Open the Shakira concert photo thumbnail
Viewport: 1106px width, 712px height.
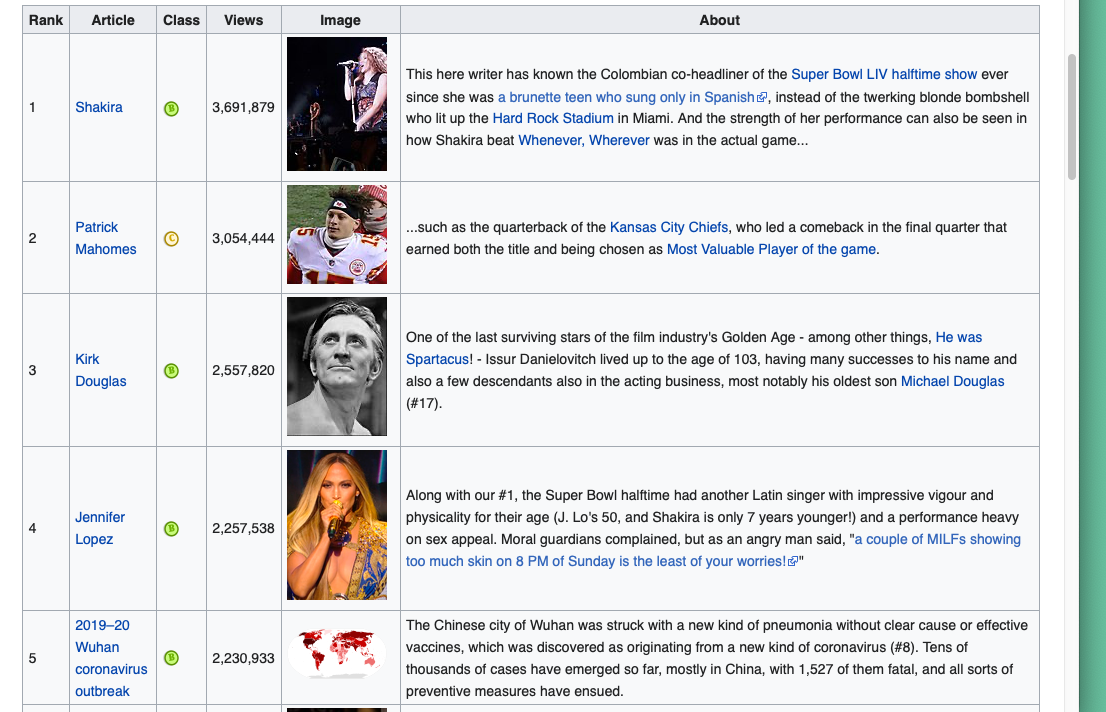point(337,104)
